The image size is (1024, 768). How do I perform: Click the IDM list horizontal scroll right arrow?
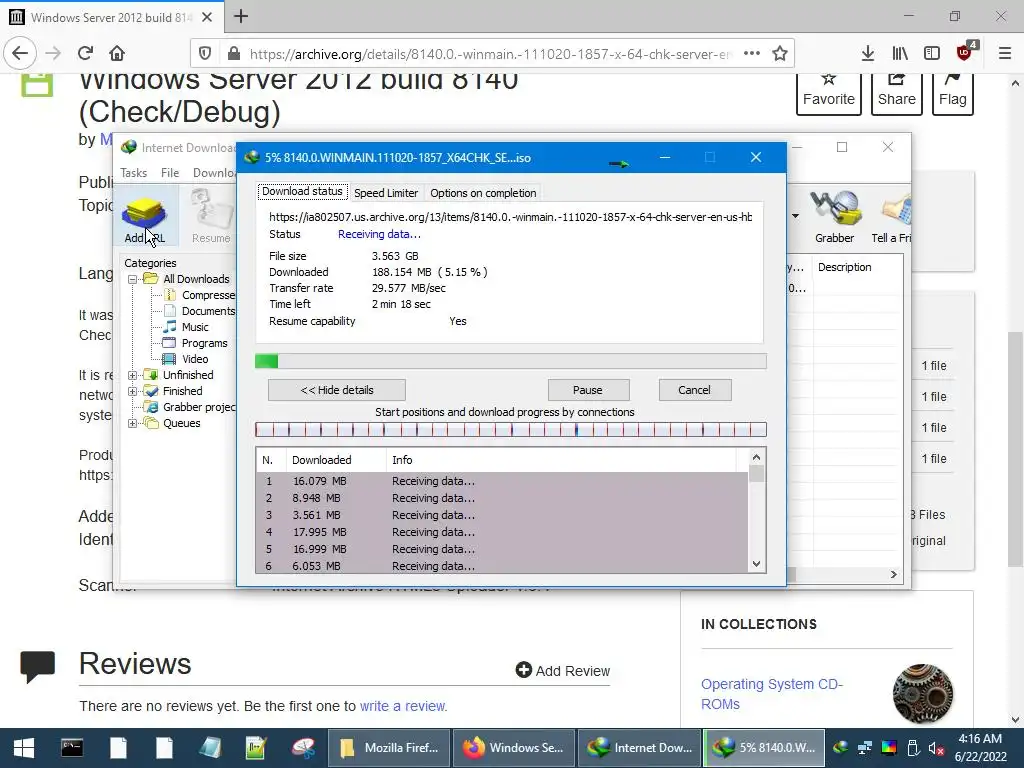point(893,575)
